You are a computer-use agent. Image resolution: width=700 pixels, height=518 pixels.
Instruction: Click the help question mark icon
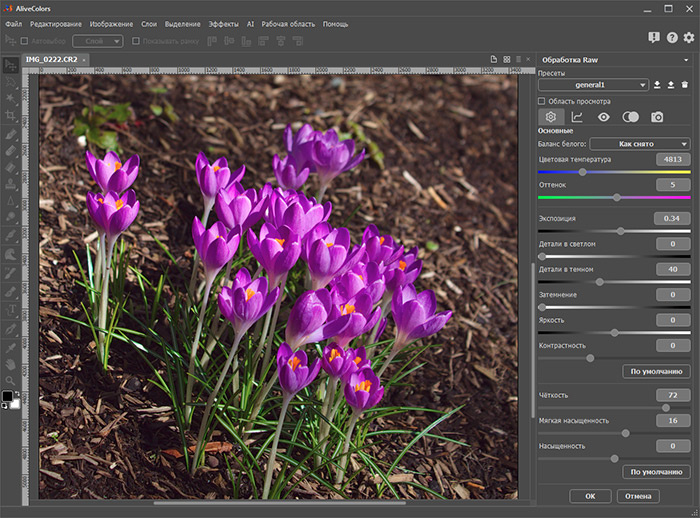click(672, 38)
